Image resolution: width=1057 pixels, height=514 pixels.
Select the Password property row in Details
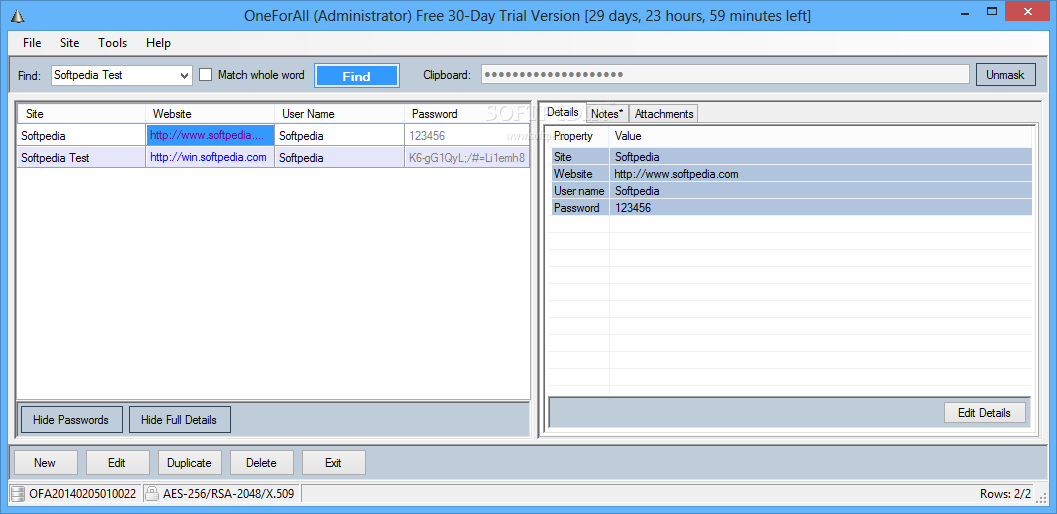pos(791,208)
